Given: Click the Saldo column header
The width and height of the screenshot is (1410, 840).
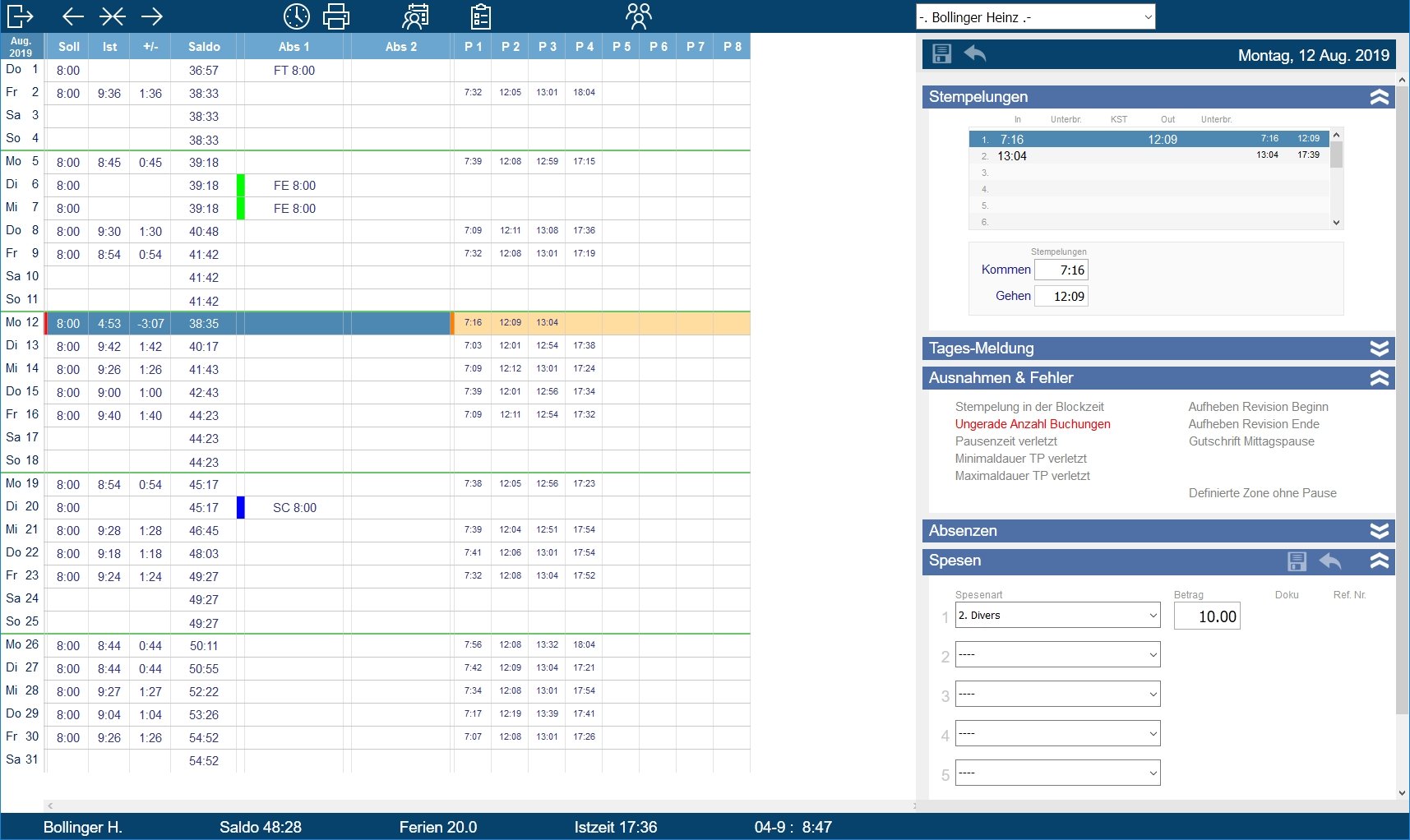Looking at the screenshot, I should pos(204,47).
